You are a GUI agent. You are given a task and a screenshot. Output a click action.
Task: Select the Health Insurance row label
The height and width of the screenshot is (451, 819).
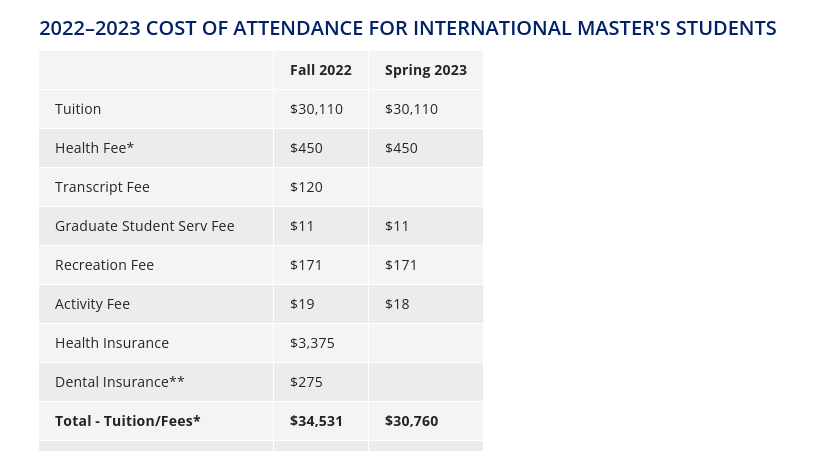pyautogui.click(x=112, y=343)
